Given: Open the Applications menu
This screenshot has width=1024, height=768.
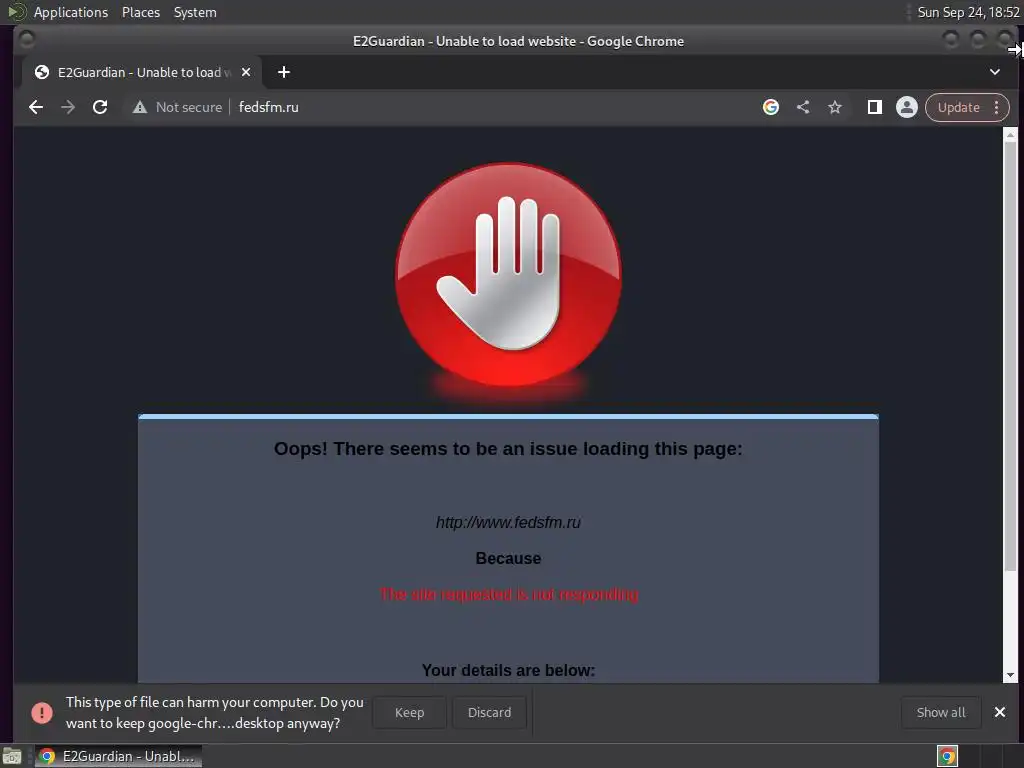Looking at the screenshot, I should (71, 12).
